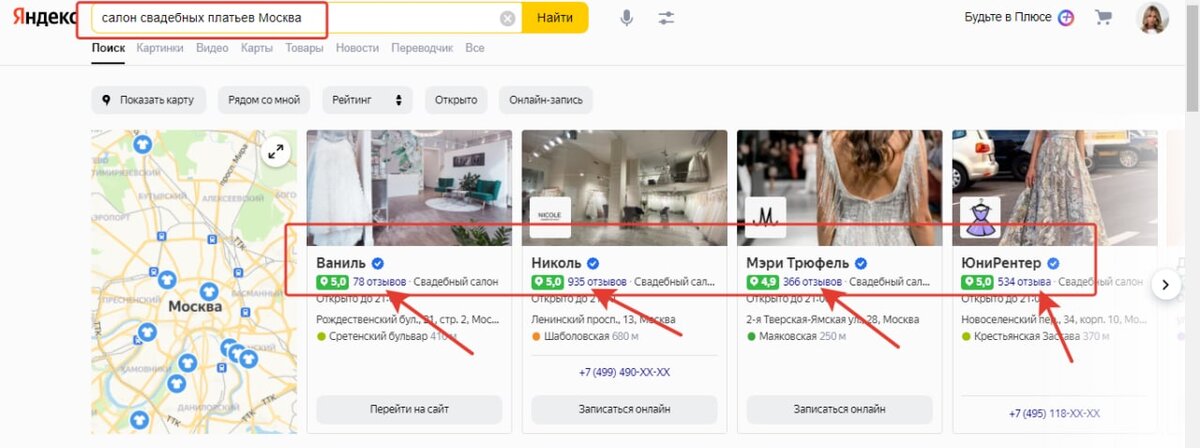1200x448 pixels.
Task: Click Маяковская metro text
Action: pos(789,337)
